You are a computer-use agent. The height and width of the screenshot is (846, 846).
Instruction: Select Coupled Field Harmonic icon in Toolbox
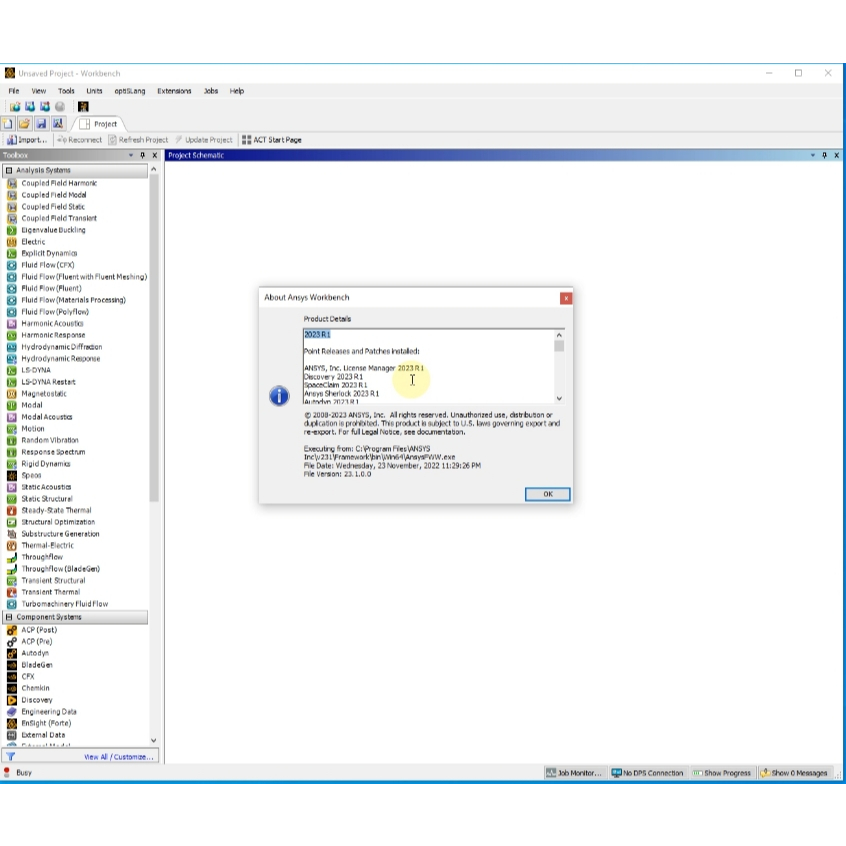(12, 183)
